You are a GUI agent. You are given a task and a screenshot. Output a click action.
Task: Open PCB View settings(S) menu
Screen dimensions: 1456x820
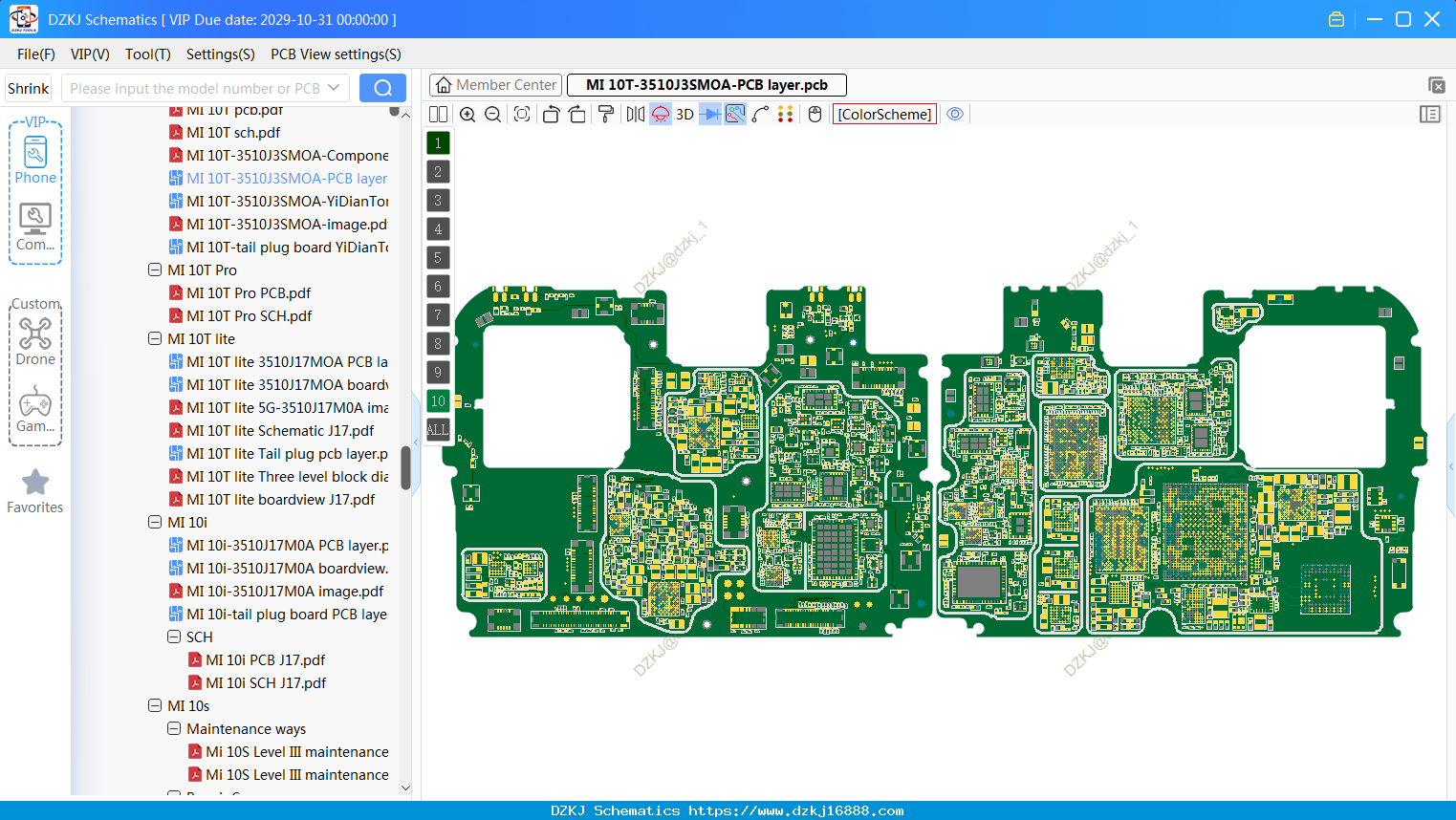click(x=336, y=54)
